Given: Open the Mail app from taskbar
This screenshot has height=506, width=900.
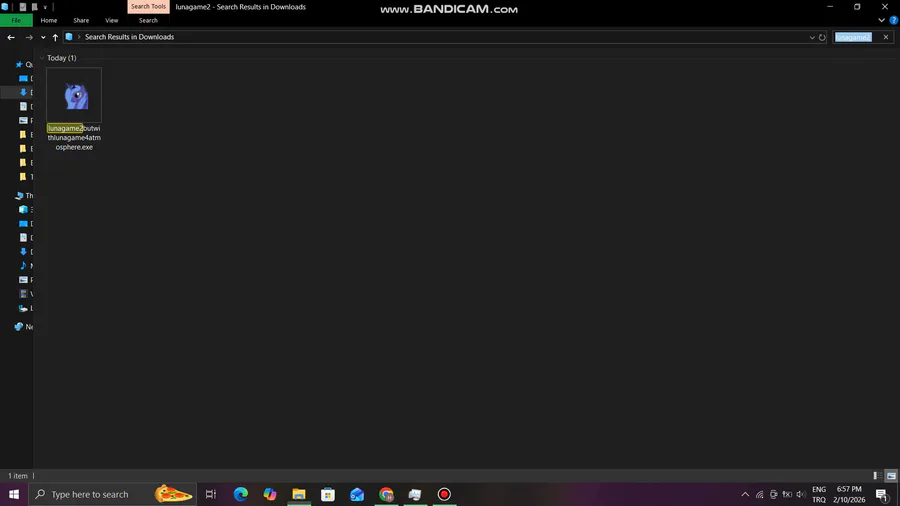Looking at the screenshot, I should [357, 494].
